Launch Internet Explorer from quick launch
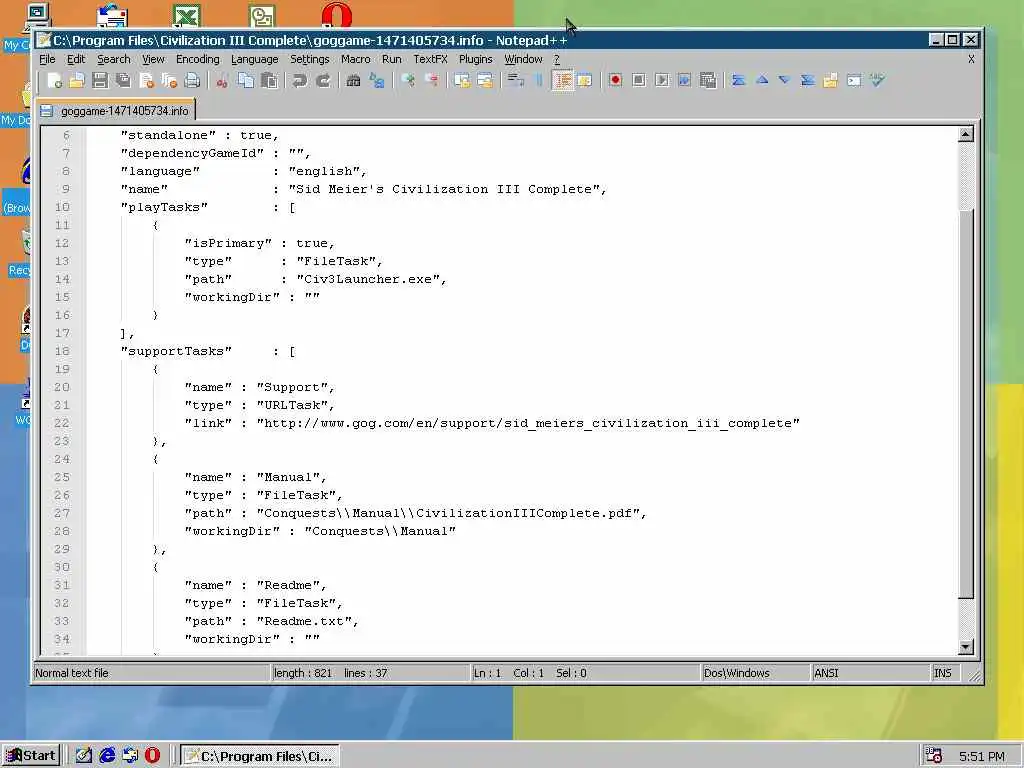 point(107,756)
